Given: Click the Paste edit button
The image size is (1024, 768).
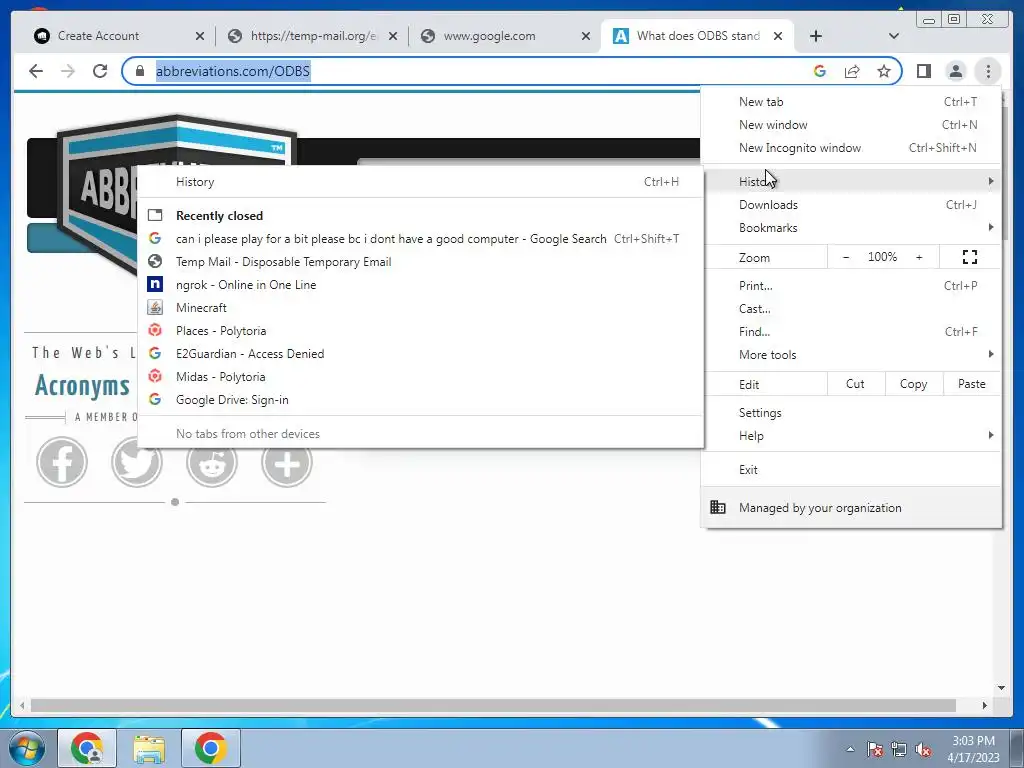Looking at the screenshot, I should point(972,384).
